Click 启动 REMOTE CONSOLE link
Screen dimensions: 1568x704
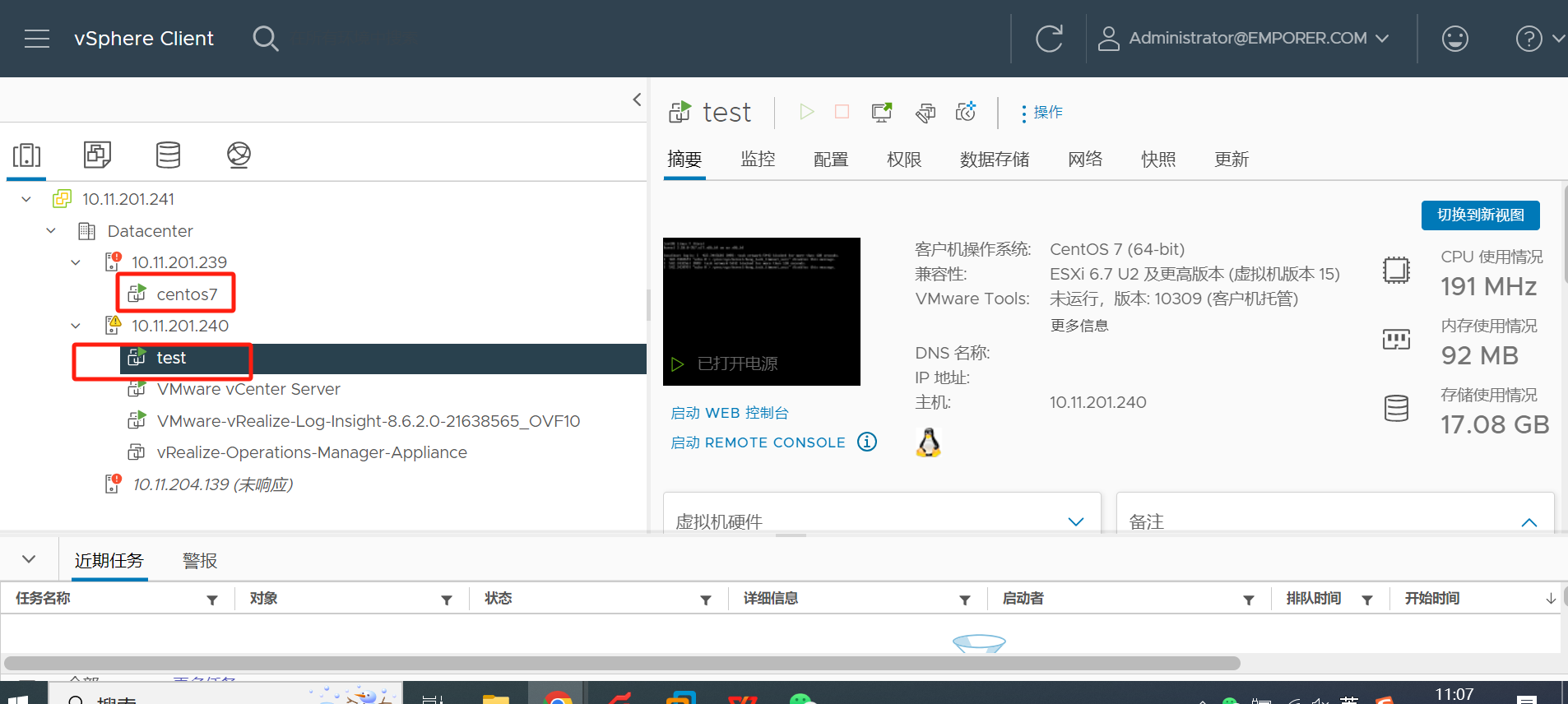point(758,442)
